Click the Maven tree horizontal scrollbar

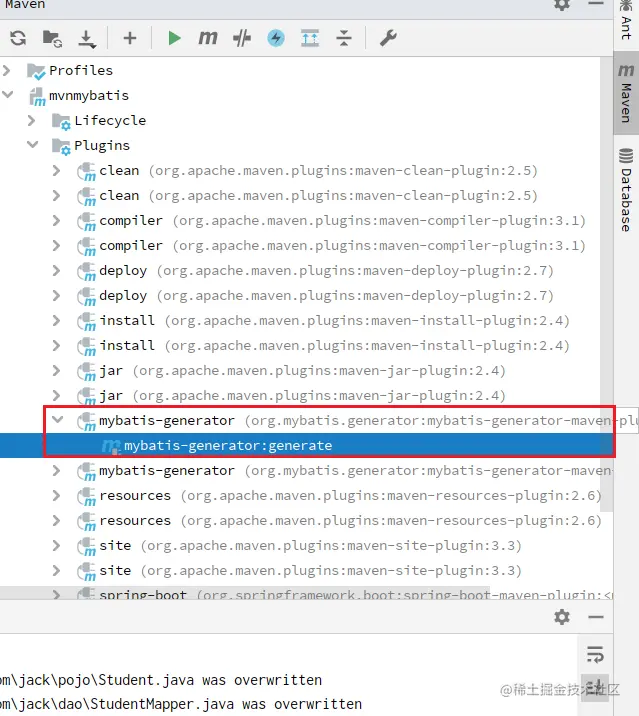click(245, 593)
